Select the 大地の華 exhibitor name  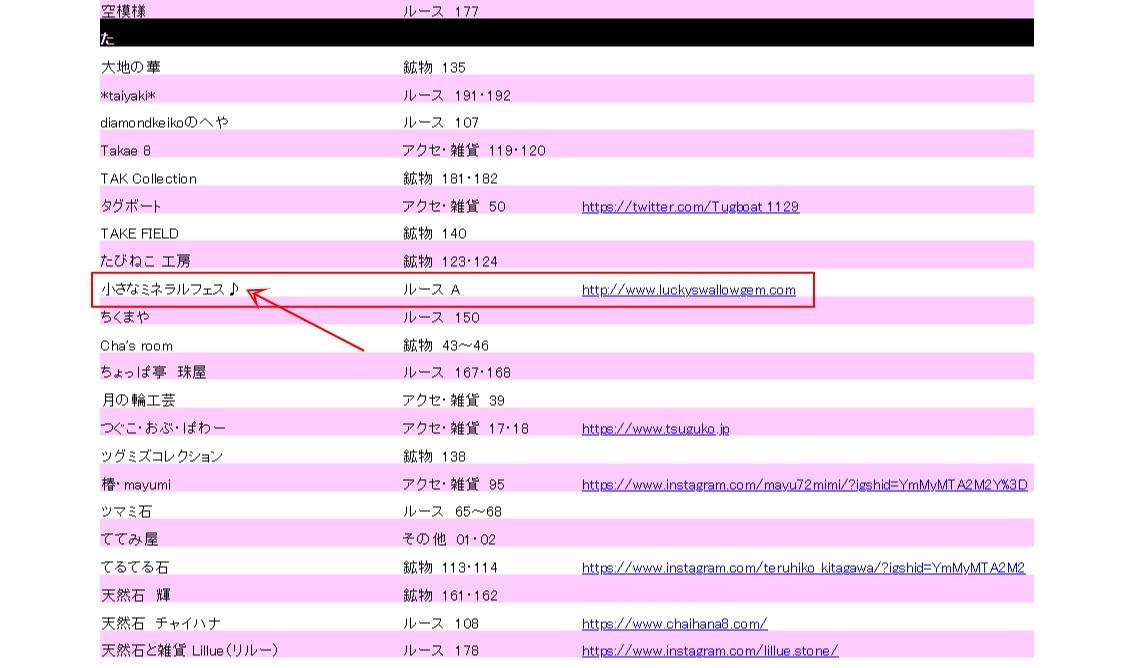click(x=131, y=68)
